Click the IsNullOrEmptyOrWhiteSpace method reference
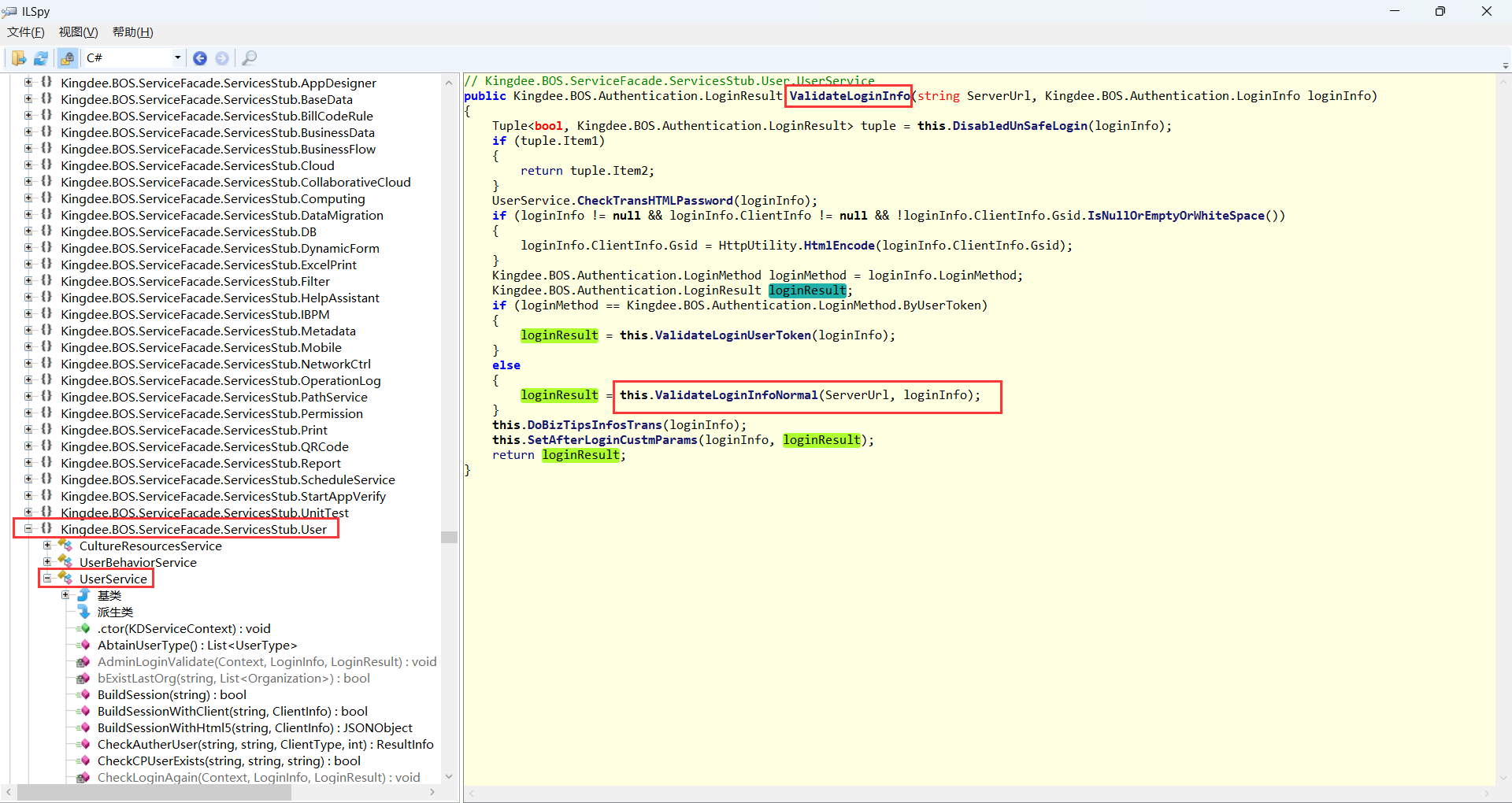1512x803 pixels. pos(1176,216)
